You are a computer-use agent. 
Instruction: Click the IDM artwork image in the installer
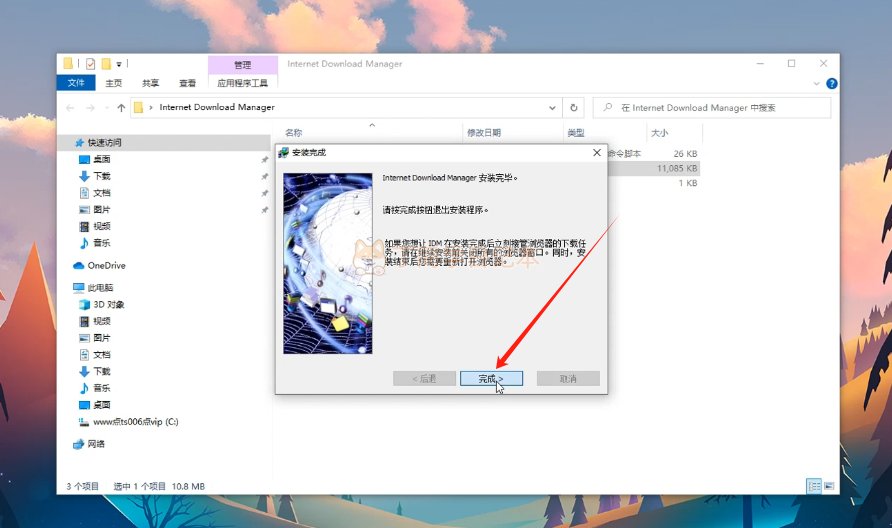(x=328, y=263)
